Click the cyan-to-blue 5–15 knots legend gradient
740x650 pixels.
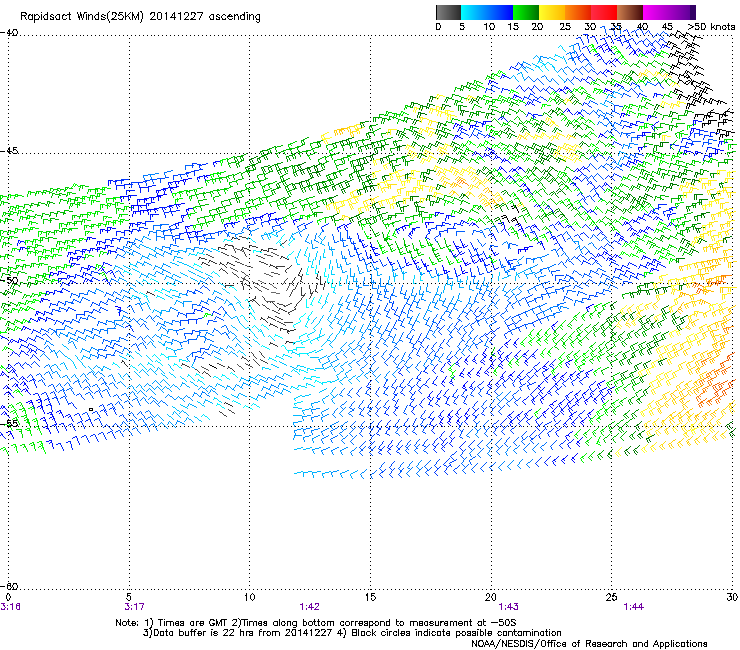pyautogui.click(x=487, y=12)
